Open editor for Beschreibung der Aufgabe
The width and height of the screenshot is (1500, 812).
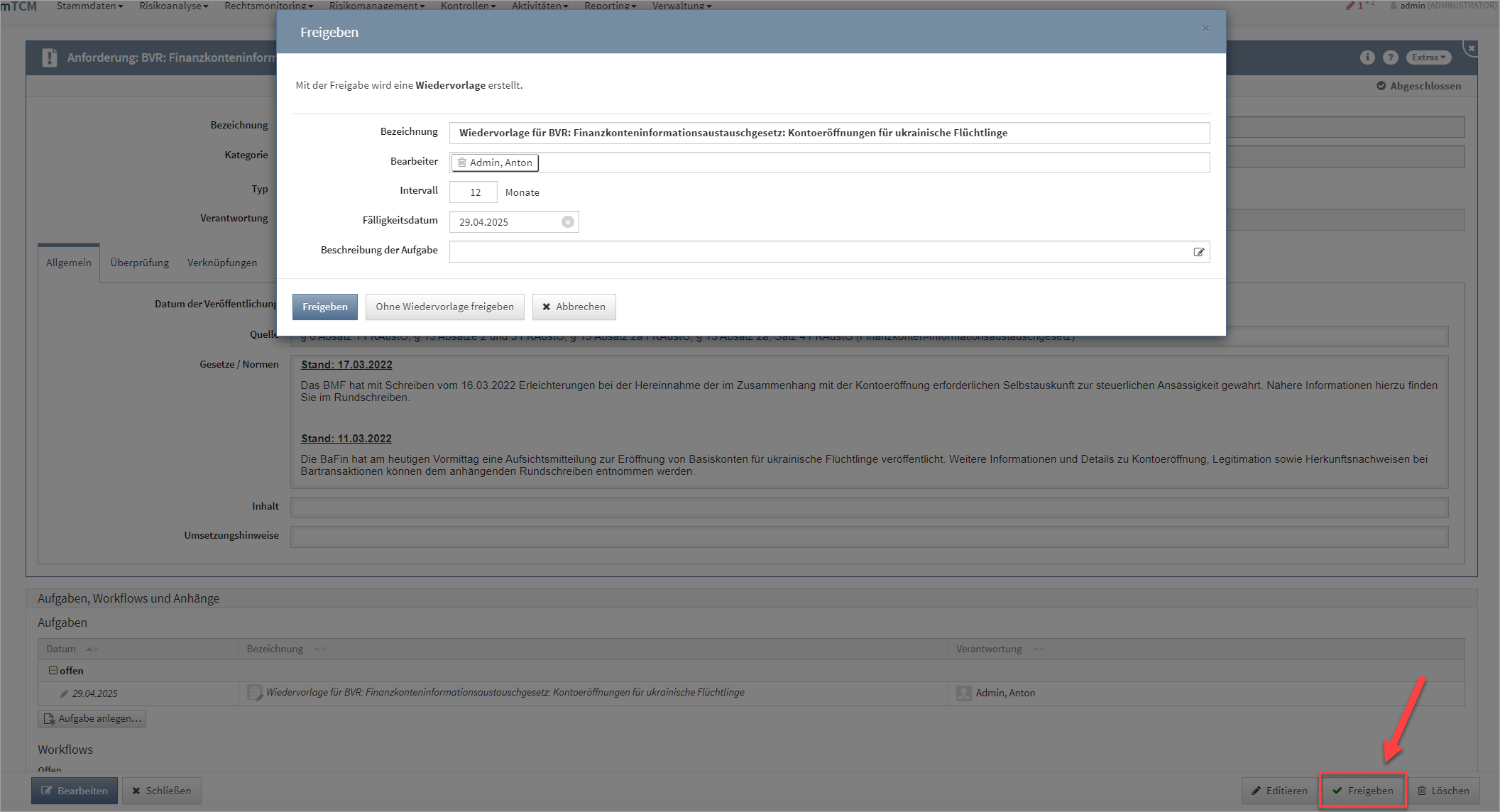pos(1198,252)
